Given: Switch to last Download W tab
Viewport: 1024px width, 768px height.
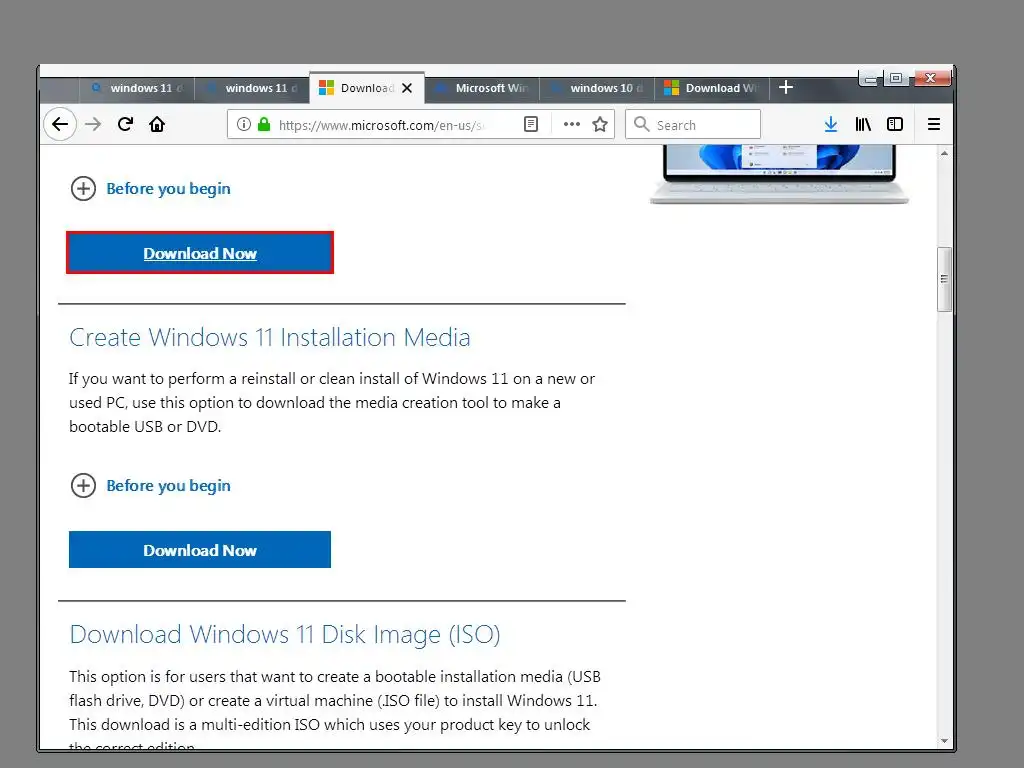Looking at the screenshot, I should 712,88.
